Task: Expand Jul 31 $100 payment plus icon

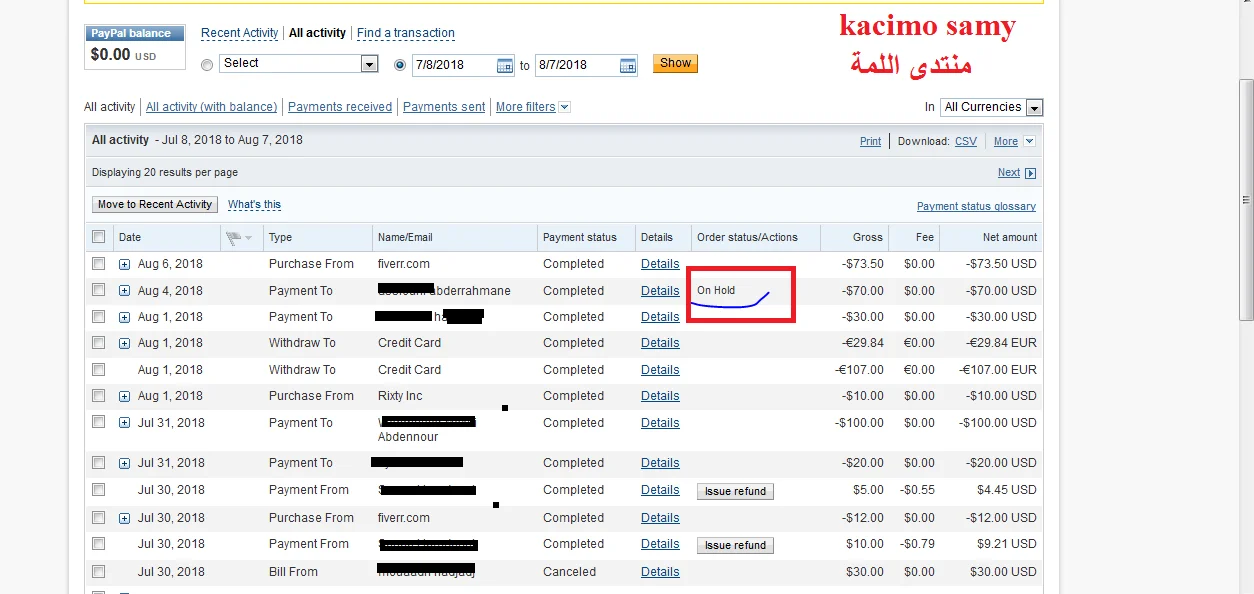Action: click(x=125, y=423)
